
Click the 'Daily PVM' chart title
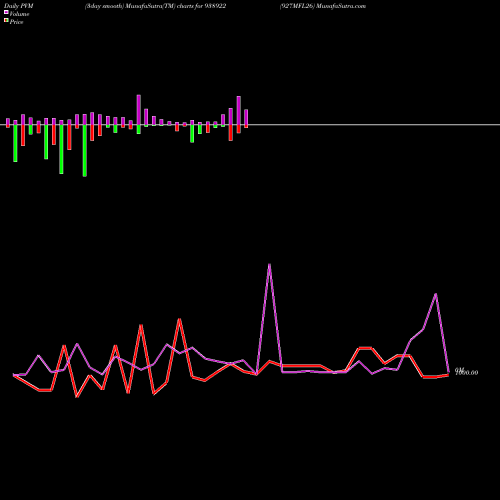[x=19, y=6]
